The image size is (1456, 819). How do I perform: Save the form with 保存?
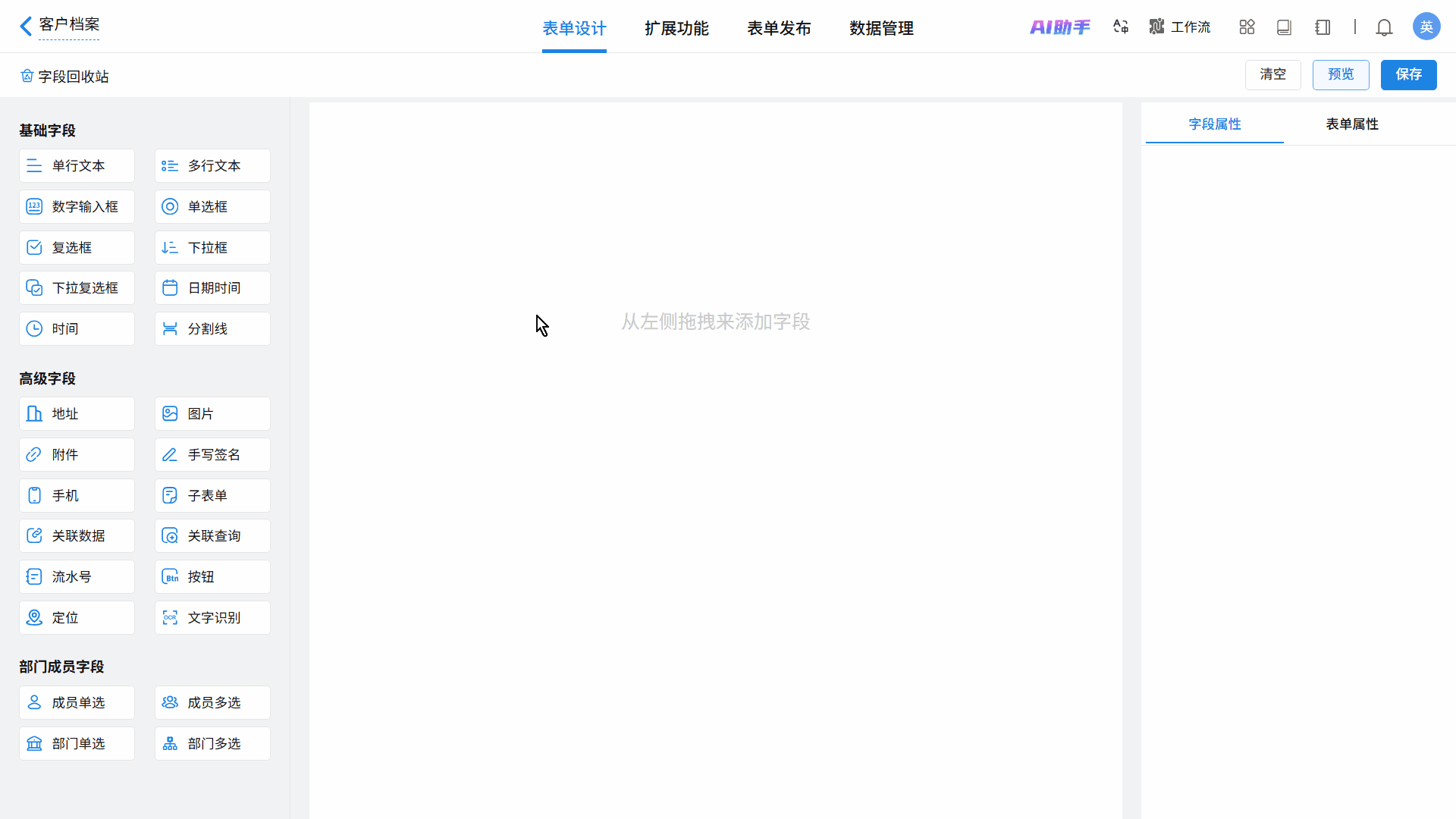pos(1408,74)
